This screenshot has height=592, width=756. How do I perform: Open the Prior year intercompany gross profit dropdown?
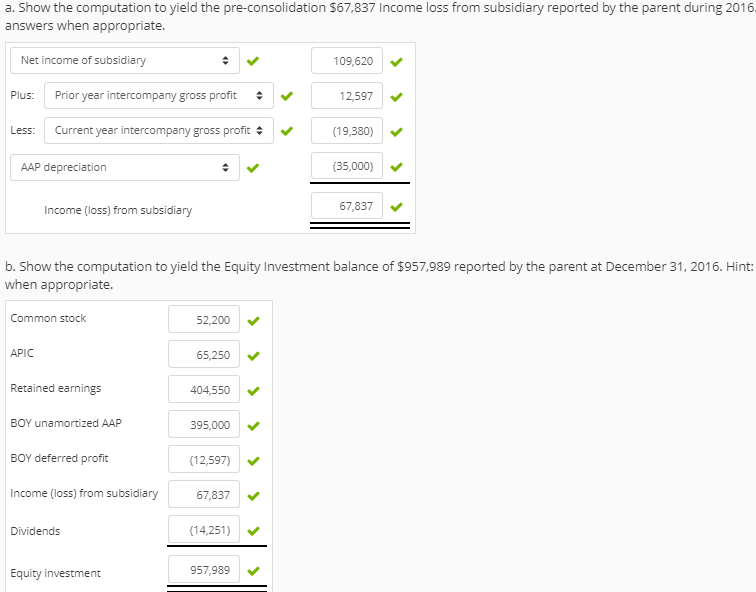tap(159, 95)
